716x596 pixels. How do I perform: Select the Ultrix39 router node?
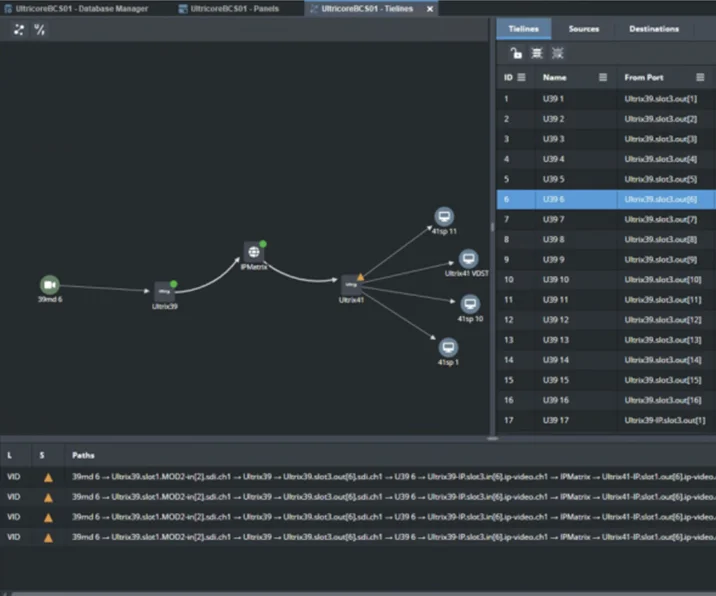pos(165,291)
